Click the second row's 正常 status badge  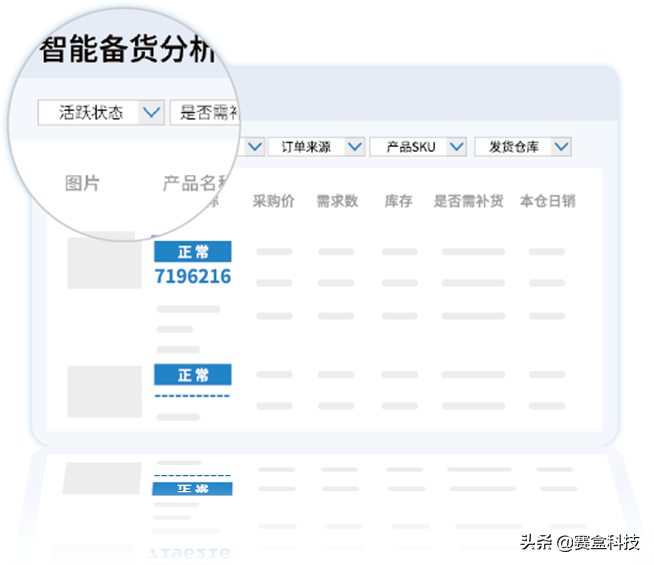pyautogui.click(x=193, y=375)
